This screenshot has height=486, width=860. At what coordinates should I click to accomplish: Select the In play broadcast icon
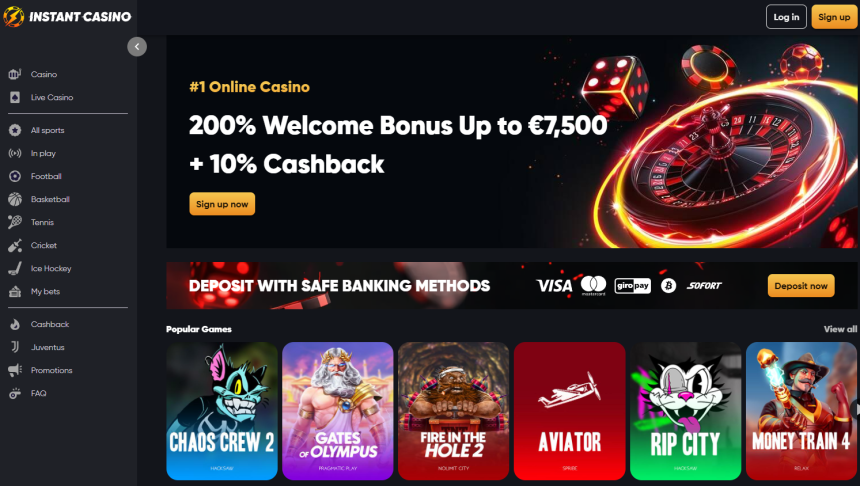(x=15, y=153)
